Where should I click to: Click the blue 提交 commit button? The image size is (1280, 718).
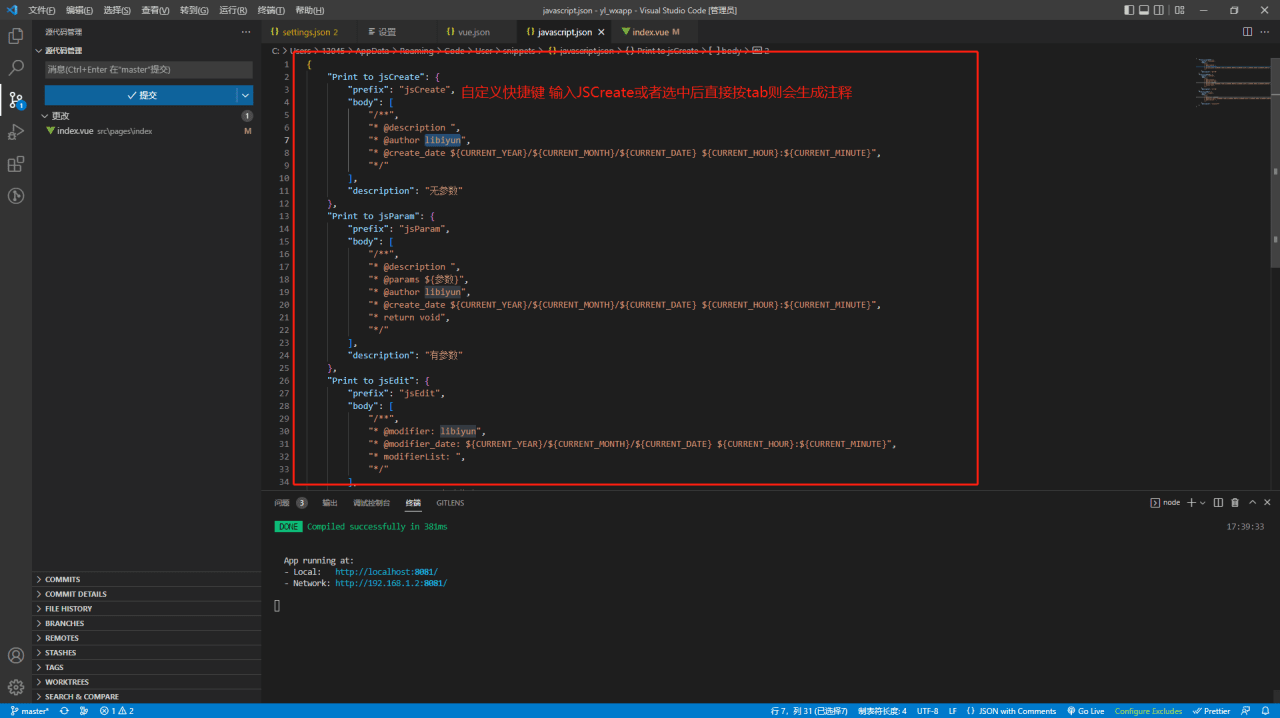140,95
